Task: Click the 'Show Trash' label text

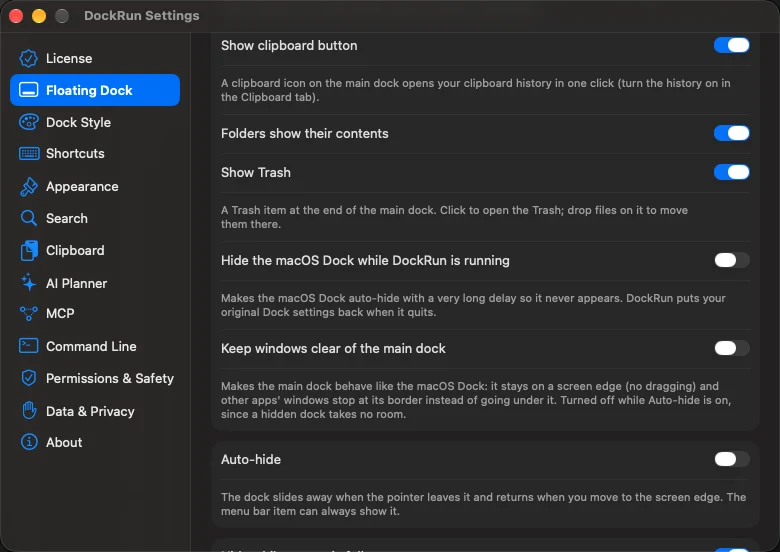Action: (x=256, y=172)
